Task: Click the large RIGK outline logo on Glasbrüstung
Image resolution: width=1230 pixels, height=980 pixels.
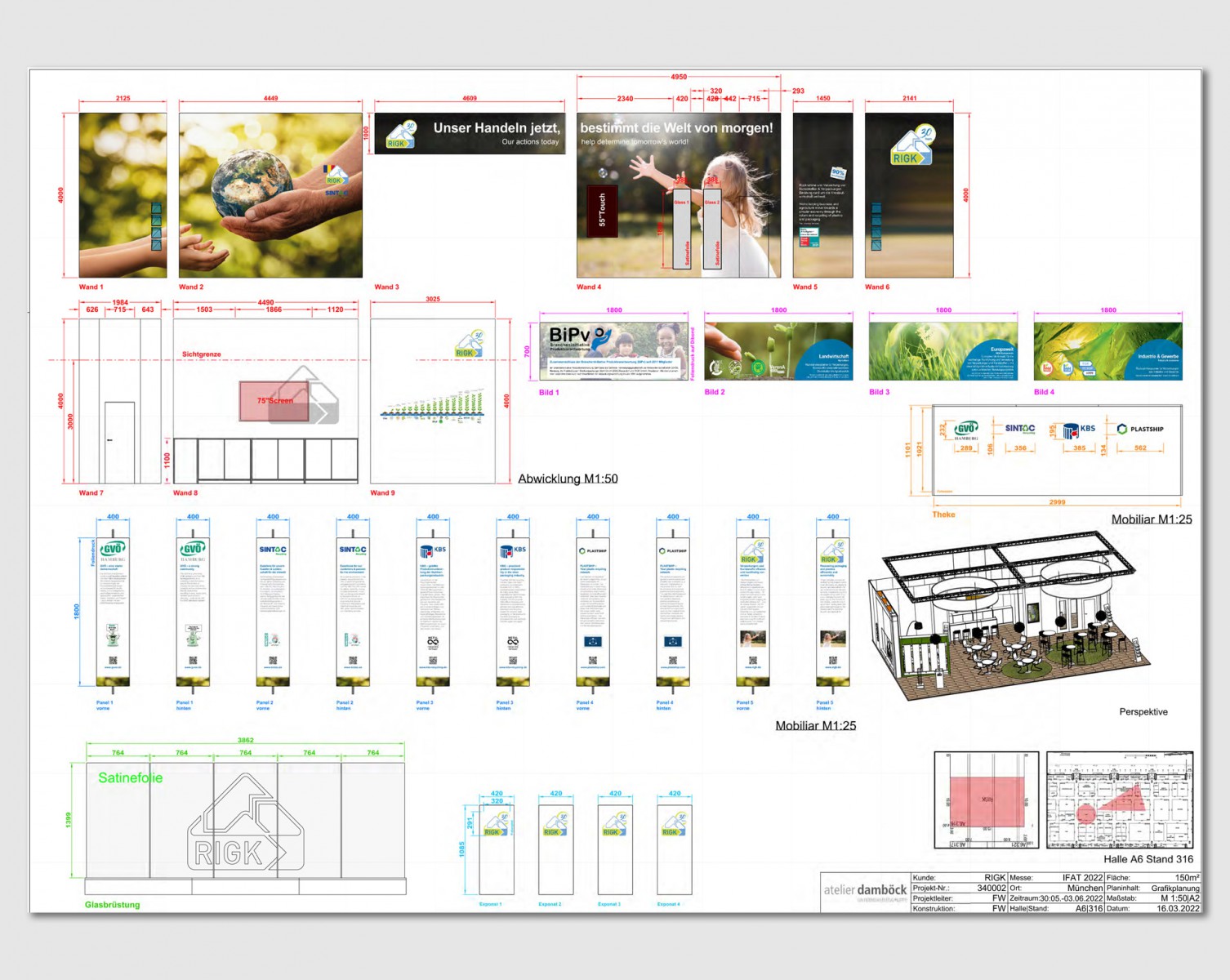Action: (245, 822)
